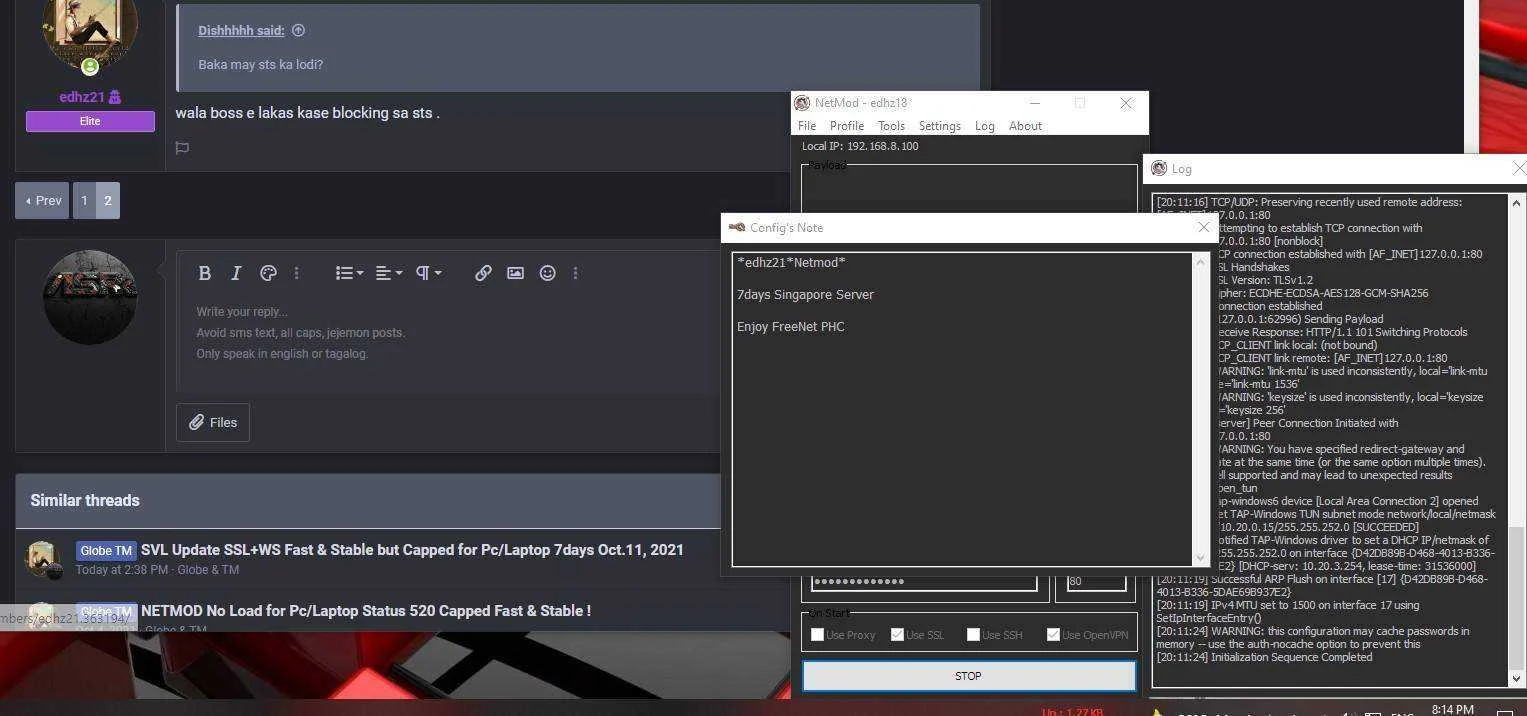Insert a link with the chain icon
The image size is (1527, 716).
coord(483,273)
